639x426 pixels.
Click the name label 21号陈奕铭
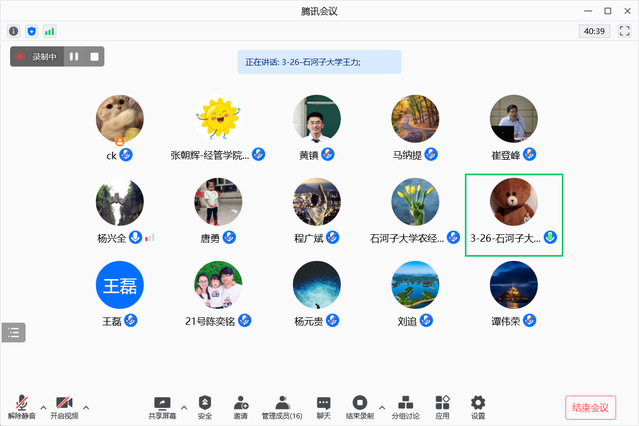[210, 321]
